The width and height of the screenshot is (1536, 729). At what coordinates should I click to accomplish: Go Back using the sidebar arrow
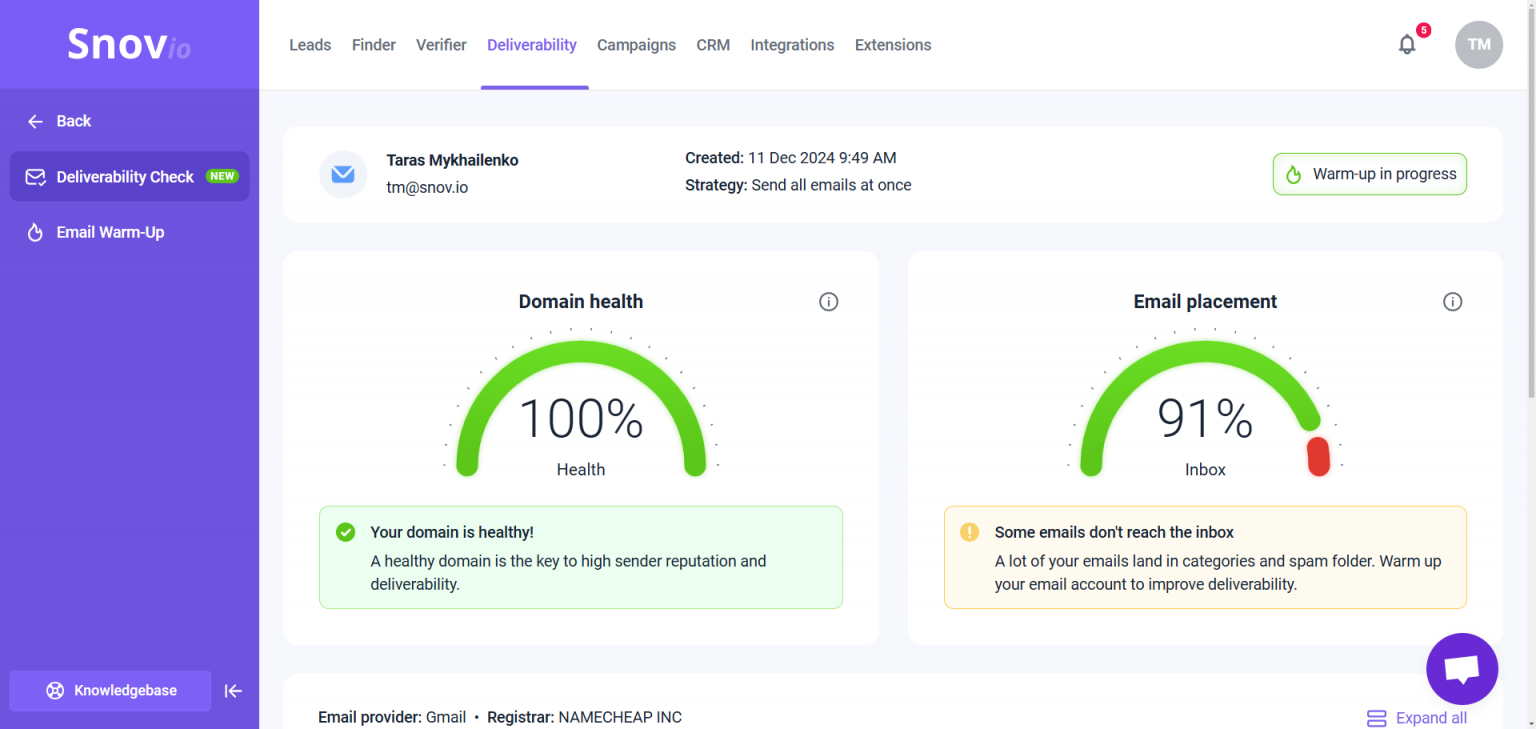[59, 121]
